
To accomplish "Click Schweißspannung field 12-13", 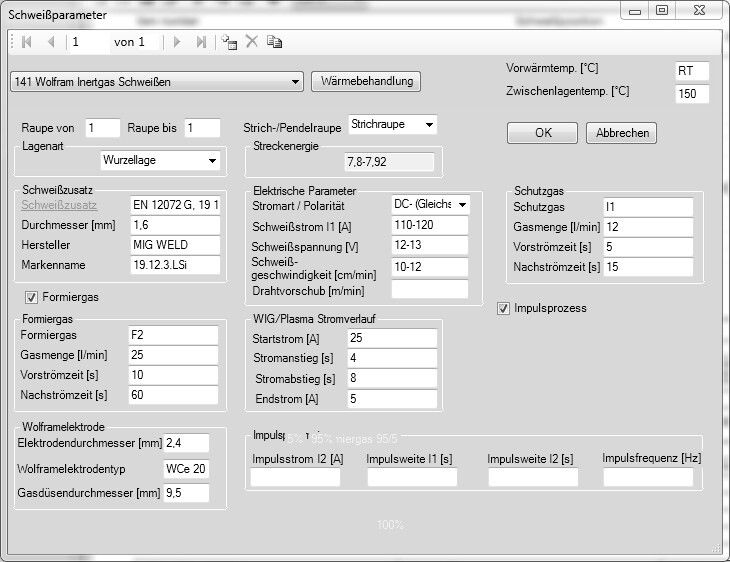I will point(430,245).
